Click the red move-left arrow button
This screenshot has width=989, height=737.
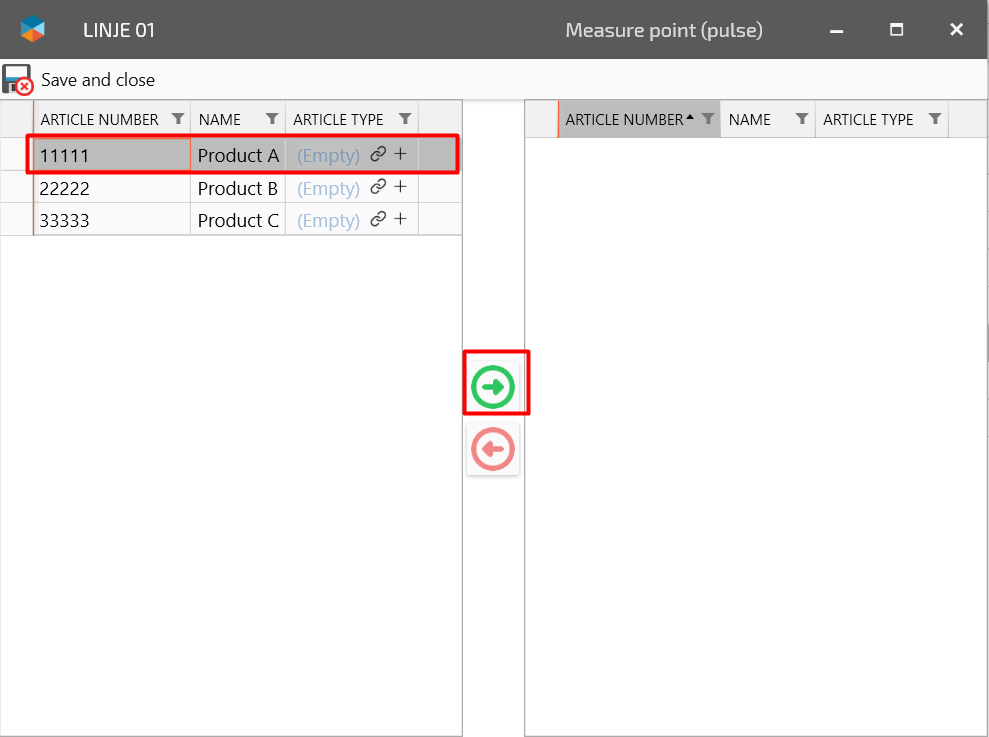tap(493, 449)
